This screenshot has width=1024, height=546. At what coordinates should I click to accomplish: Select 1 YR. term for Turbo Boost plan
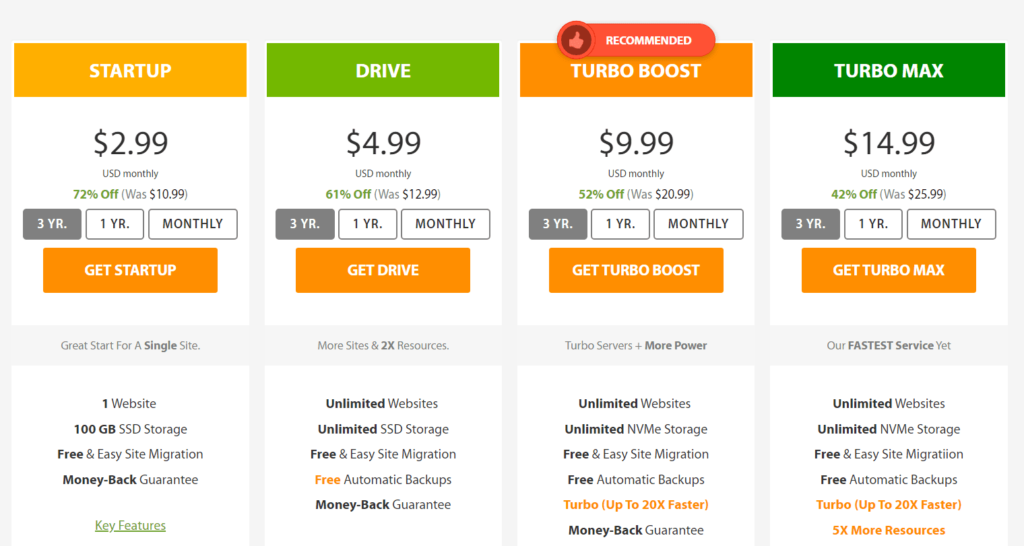click(x=620, y=224)
